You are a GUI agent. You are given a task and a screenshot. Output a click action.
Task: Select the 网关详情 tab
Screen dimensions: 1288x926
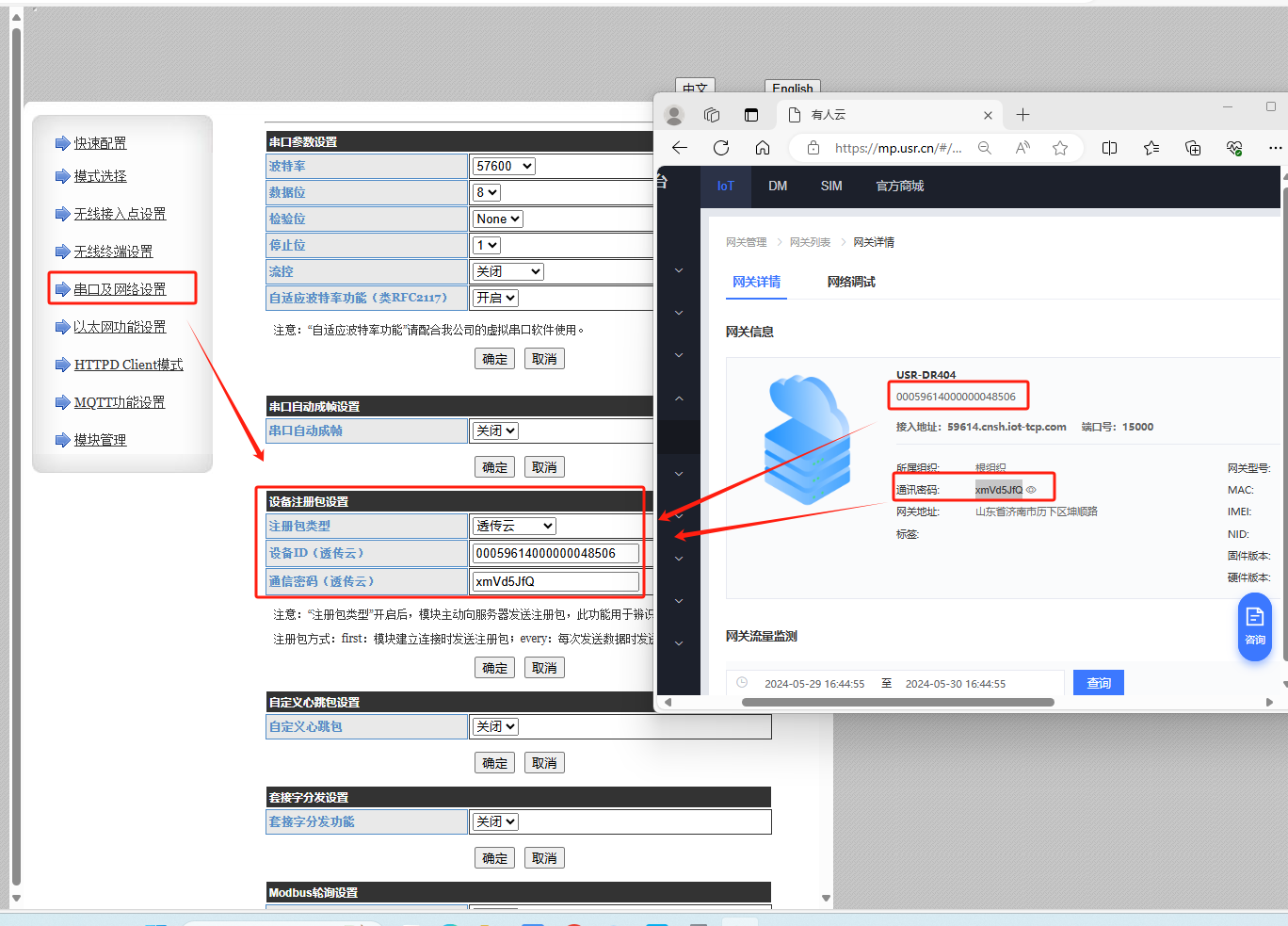pos(757,282)
